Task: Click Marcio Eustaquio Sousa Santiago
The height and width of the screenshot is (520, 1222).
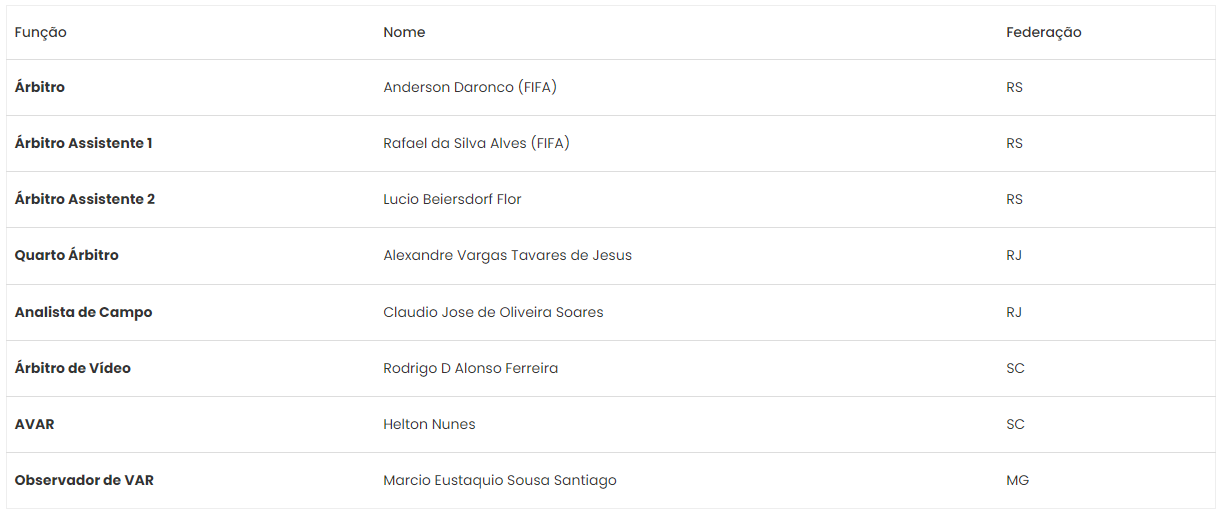Action: [x=500, y=480]
